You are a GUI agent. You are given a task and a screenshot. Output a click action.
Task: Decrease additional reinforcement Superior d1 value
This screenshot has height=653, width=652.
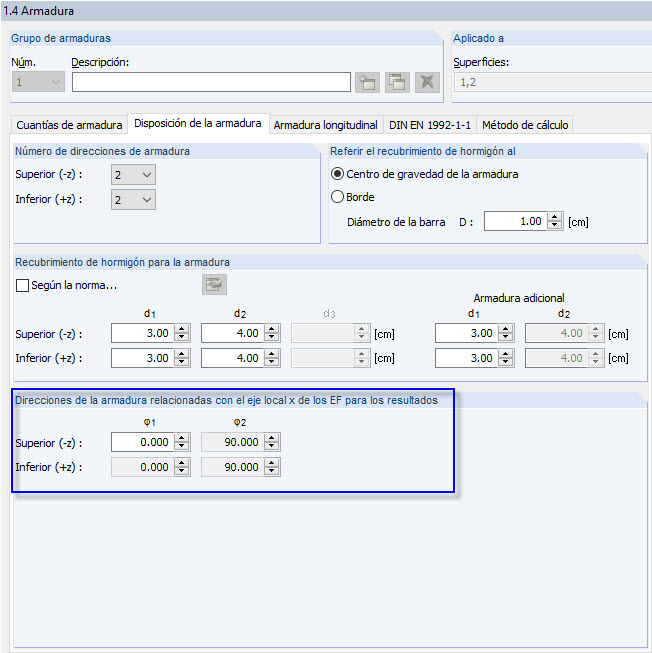pyautogui.click(x=505, y=337)
